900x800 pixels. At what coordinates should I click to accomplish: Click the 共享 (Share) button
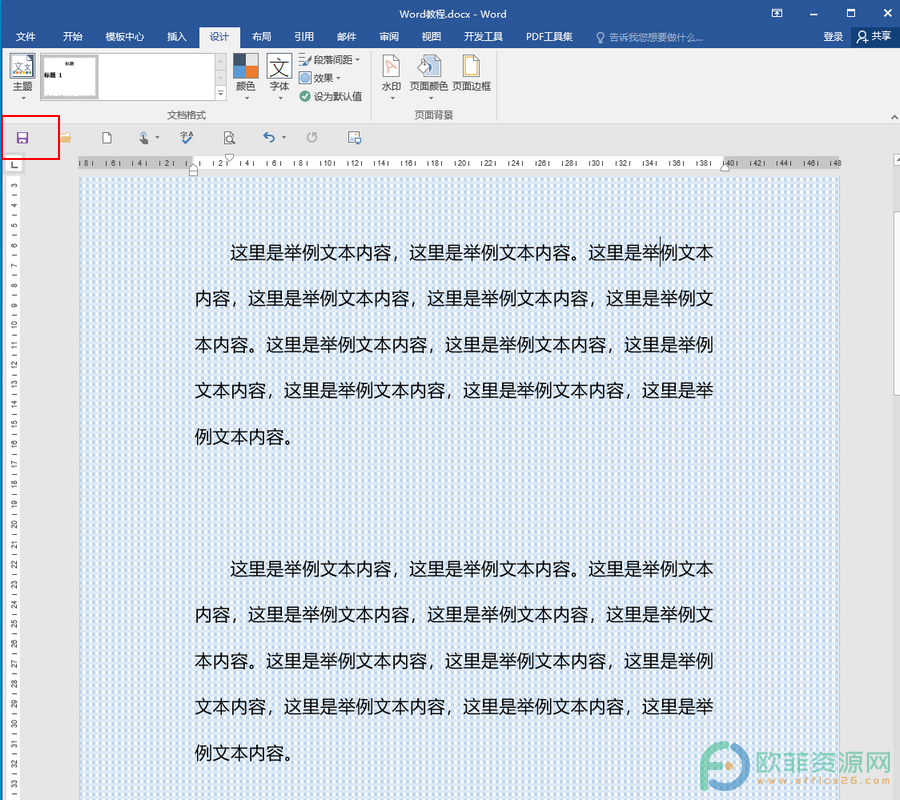pos(874,37)
